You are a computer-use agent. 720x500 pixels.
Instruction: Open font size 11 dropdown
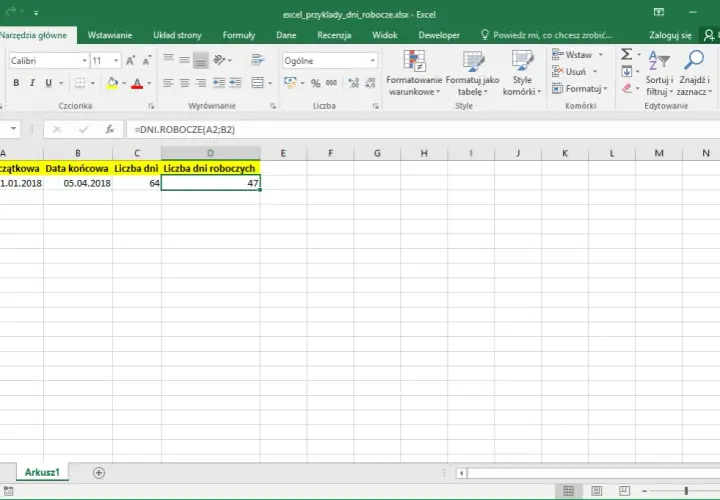point(116,61)
